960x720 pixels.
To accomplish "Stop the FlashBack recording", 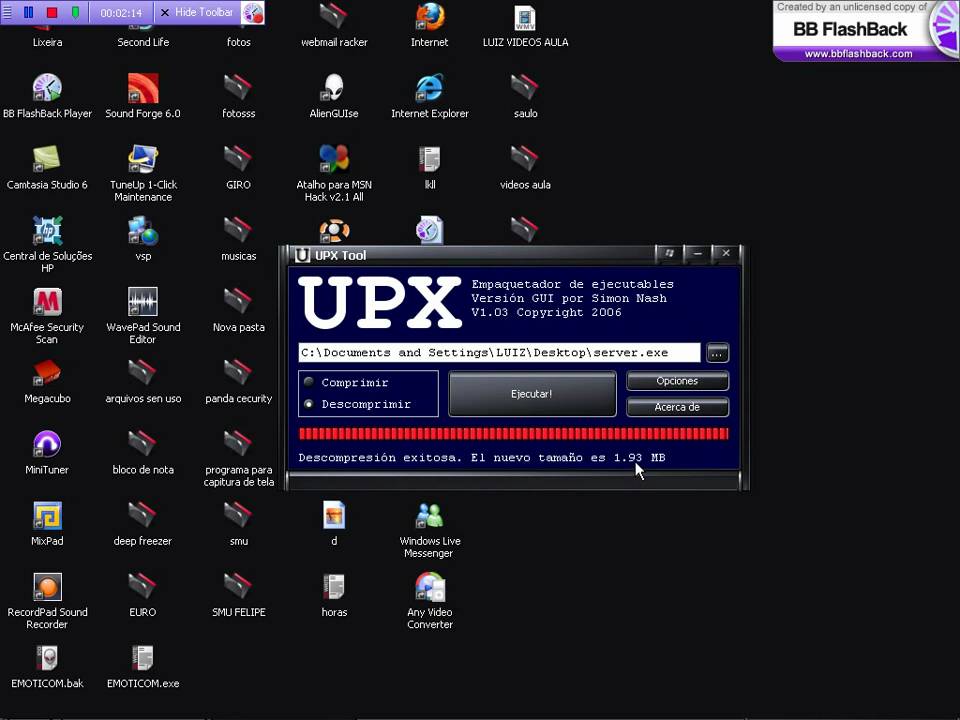I will 52,12.
